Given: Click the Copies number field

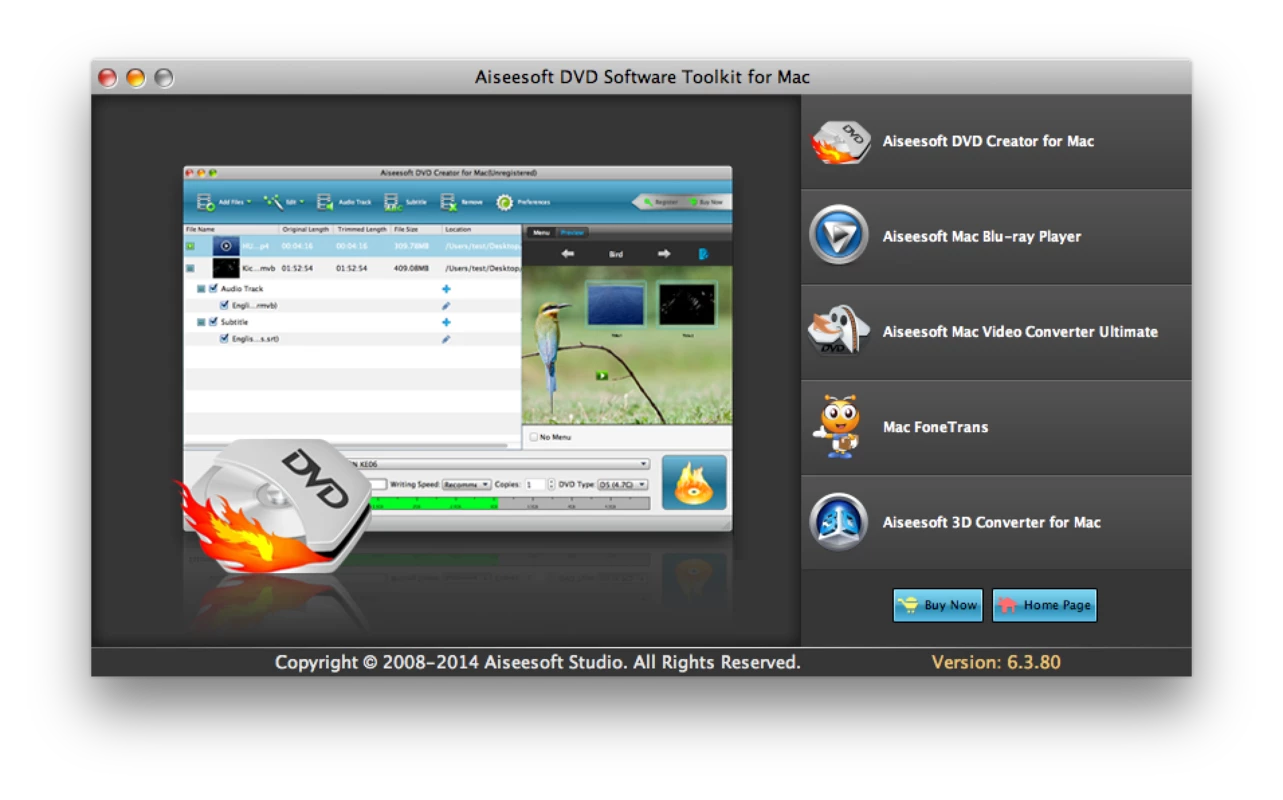Looking at the screenshot, I should point(535,484).
